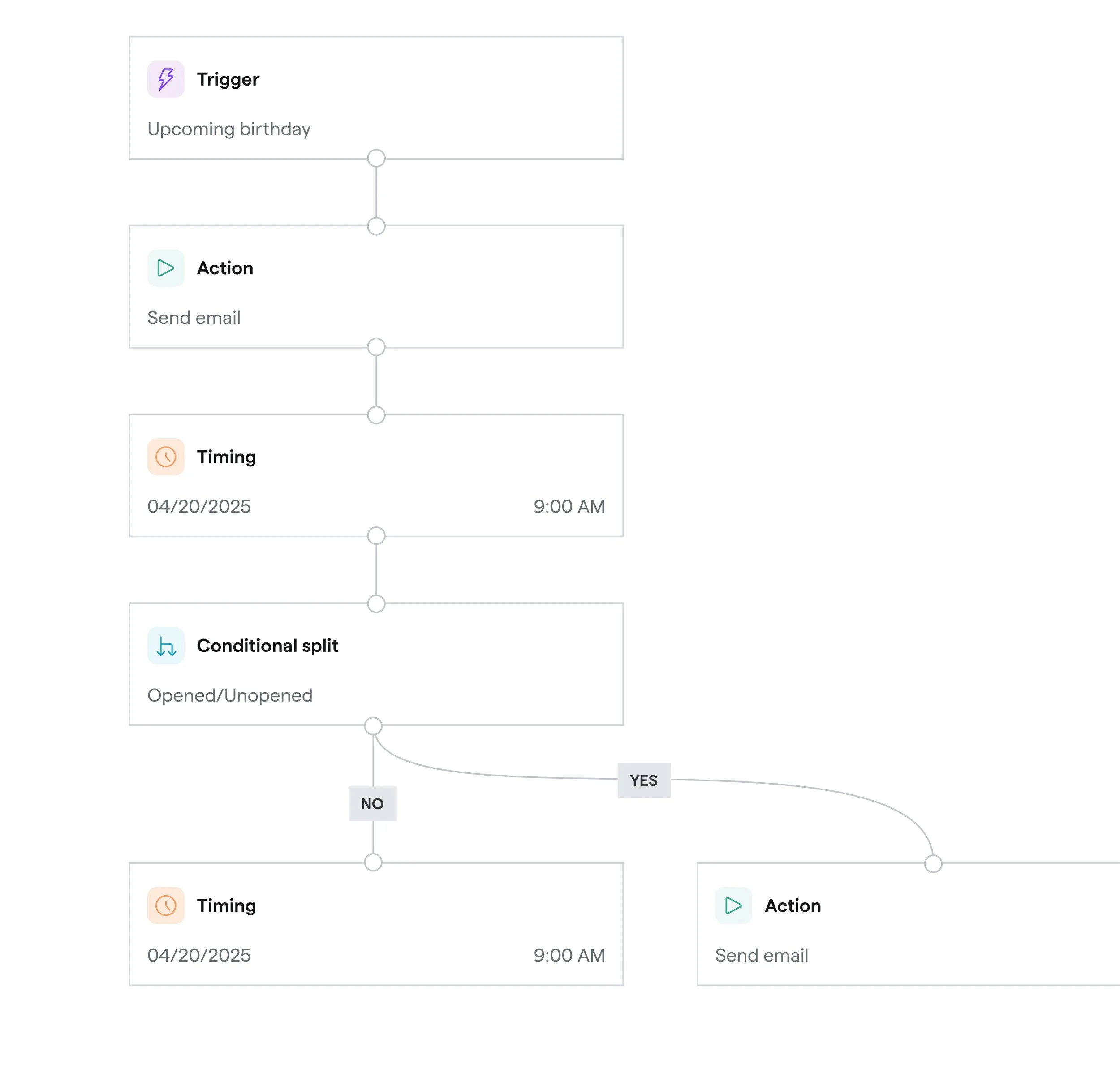Viewport: 1120px width, 1078px height.
Task: Open the Opened/Unopened split condition
Action: (230, 696)
